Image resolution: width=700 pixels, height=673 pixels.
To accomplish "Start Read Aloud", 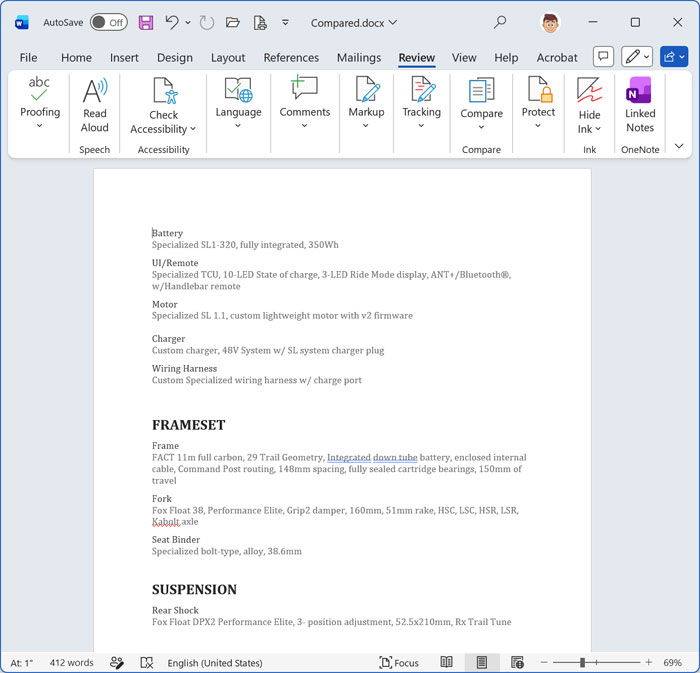I will point(95,105).
